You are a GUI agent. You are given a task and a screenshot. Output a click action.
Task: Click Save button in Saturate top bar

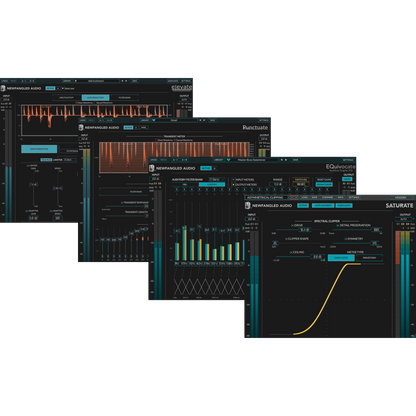coord(315,198)
